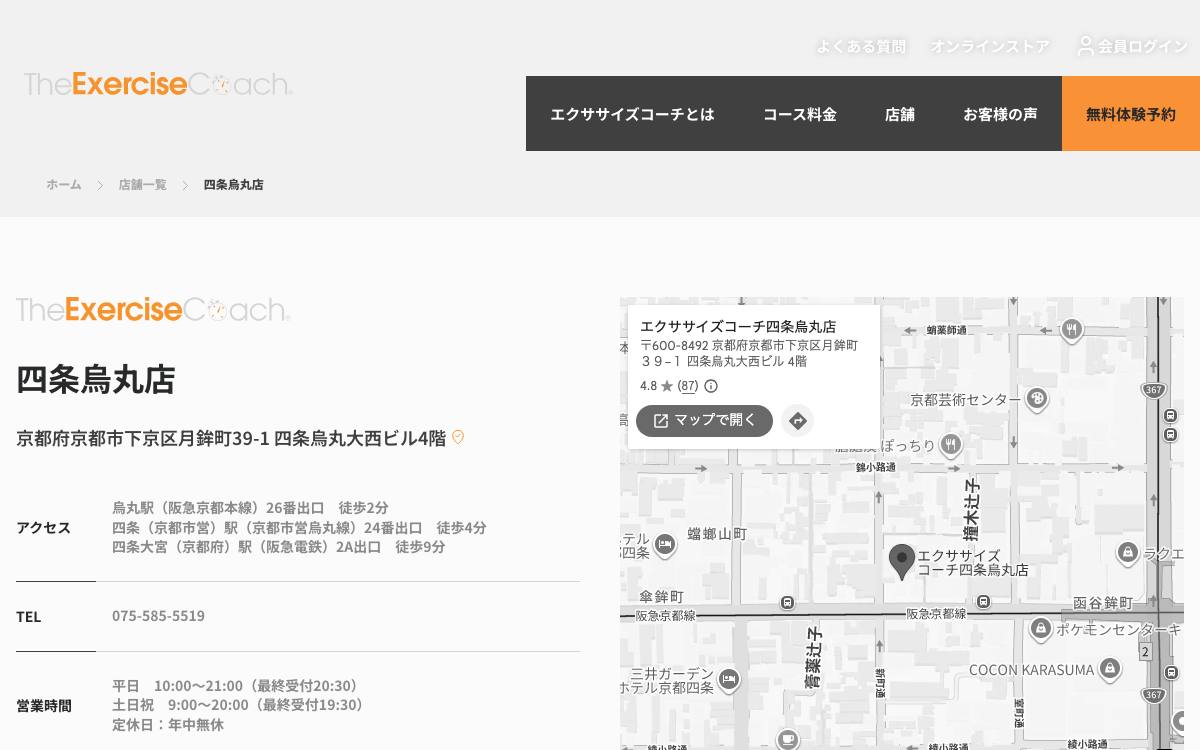Click 四条烏丸店 breadcrumb text

(233, 185)
